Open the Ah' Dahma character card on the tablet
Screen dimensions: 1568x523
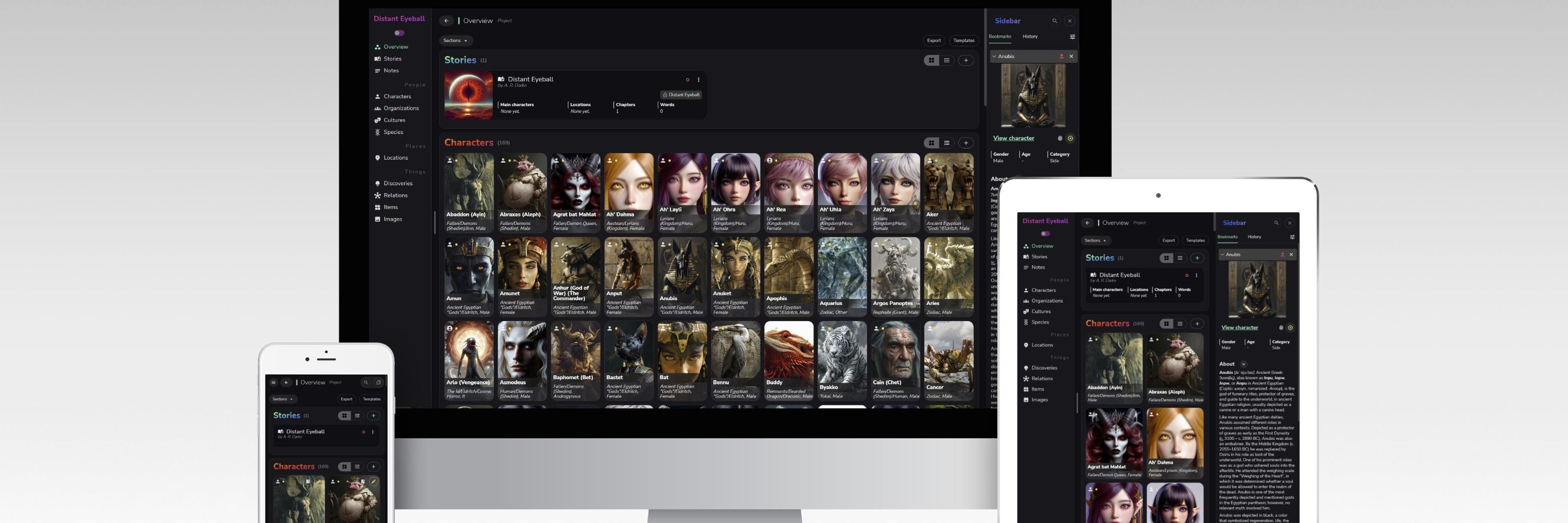[x=1175, y=444]
